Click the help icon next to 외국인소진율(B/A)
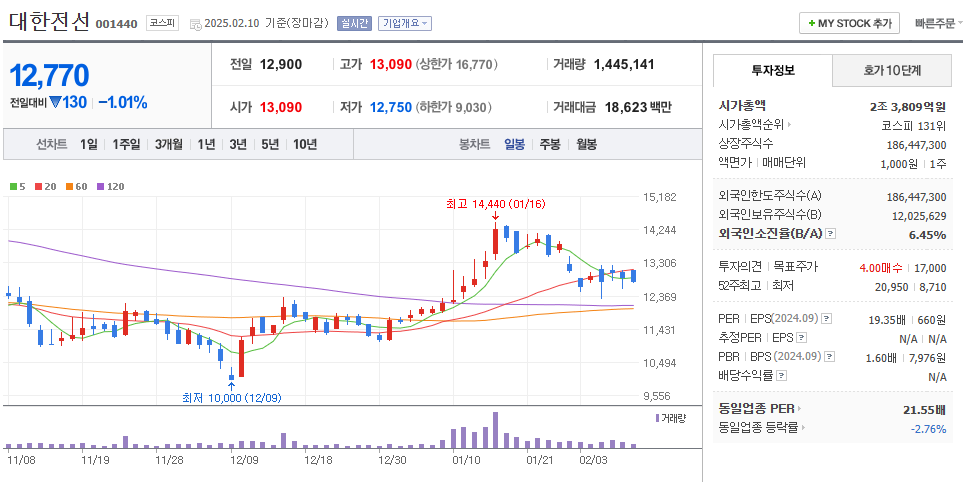The width and height of the screenshot is (975, 482). click(x=831, y=234)
